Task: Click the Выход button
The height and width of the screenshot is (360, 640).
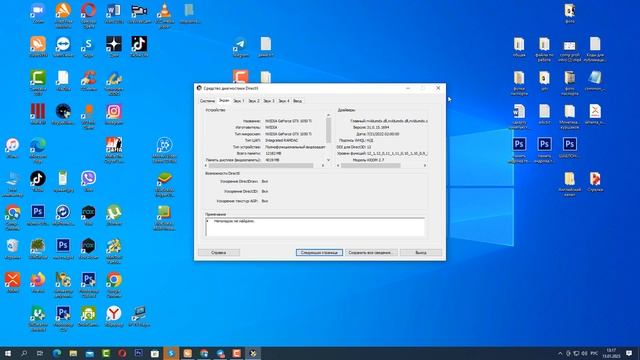Action: point(421,253)
